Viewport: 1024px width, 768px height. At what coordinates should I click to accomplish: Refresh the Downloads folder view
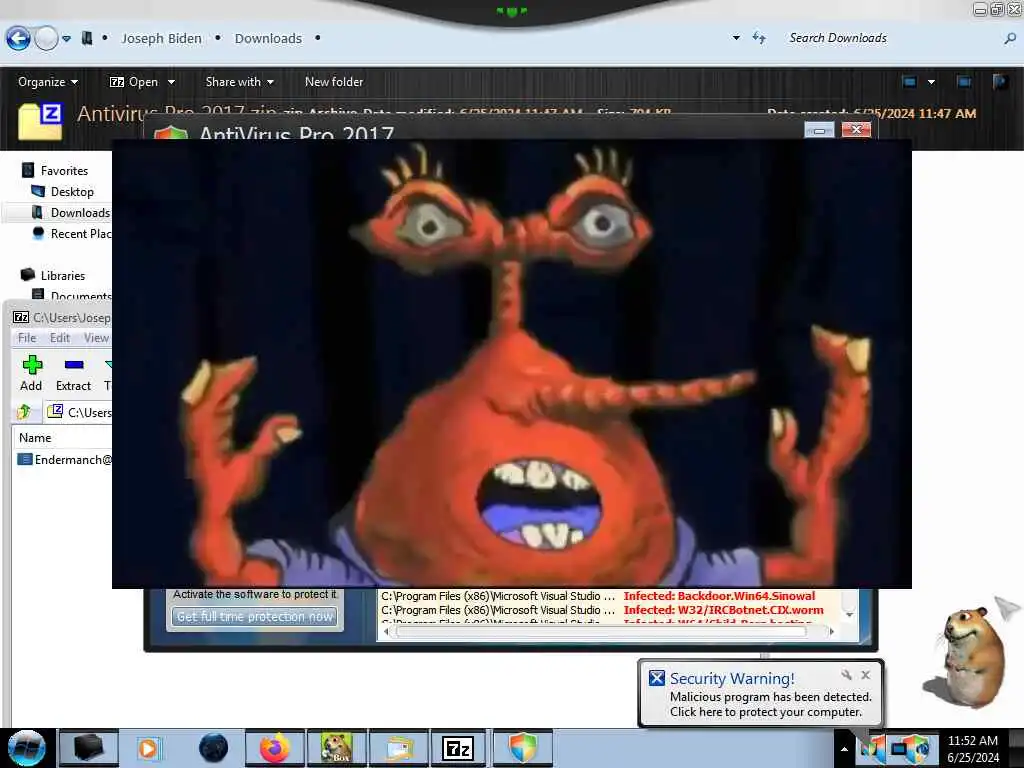(x=759, y=38)
